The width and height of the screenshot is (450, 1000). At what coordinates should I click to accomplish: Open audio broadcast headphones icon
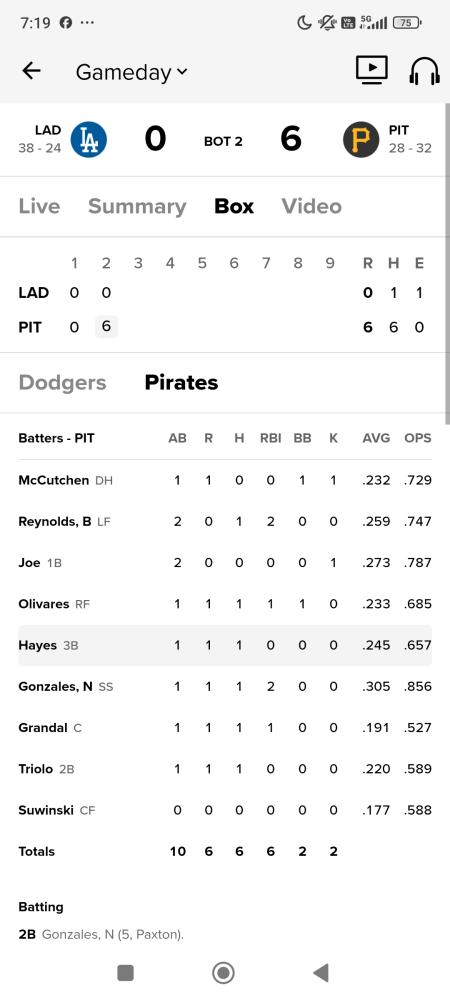click(424, 71)
